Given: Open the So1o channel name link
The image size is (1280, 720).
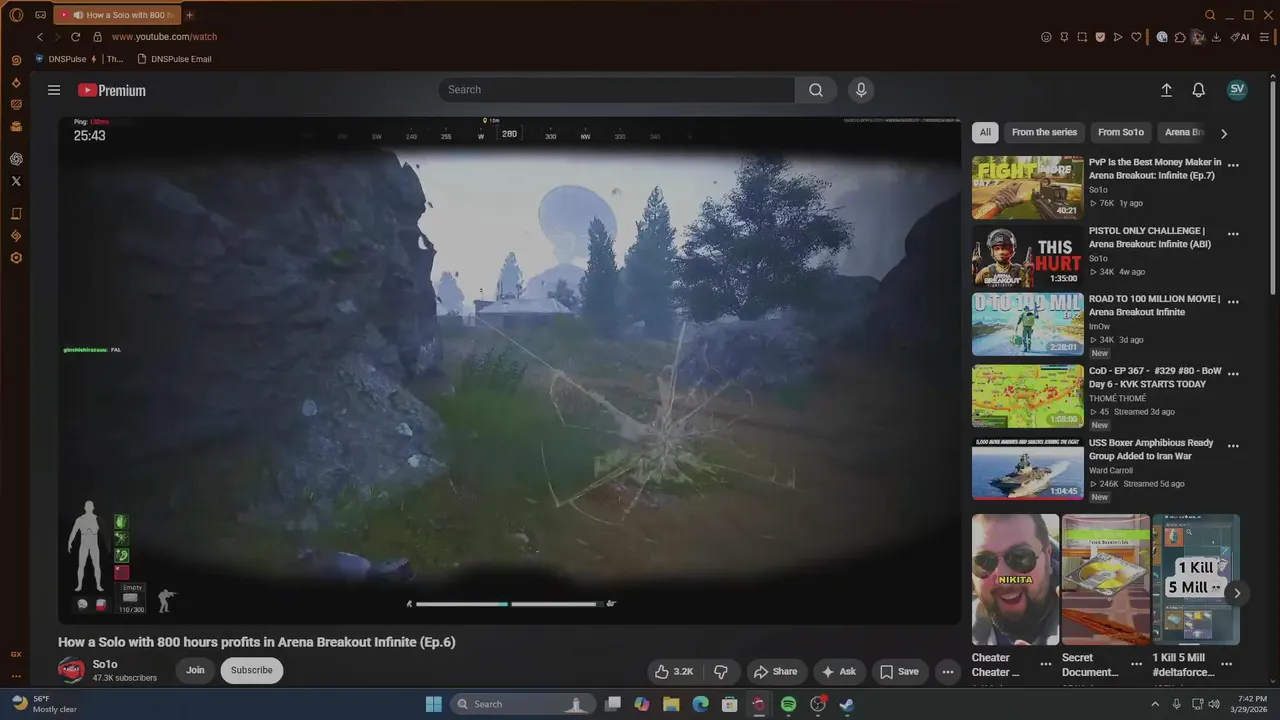Looking at the screenshot, I should (x=105, y=664).
